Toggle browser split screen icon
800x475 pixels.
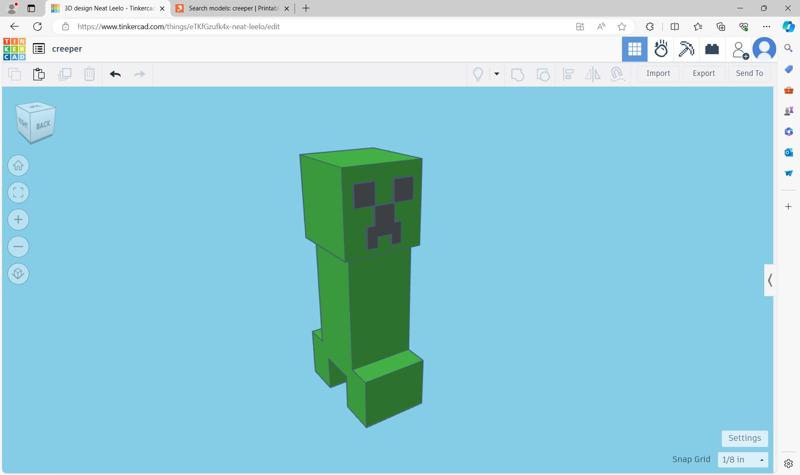pos(674,27)
